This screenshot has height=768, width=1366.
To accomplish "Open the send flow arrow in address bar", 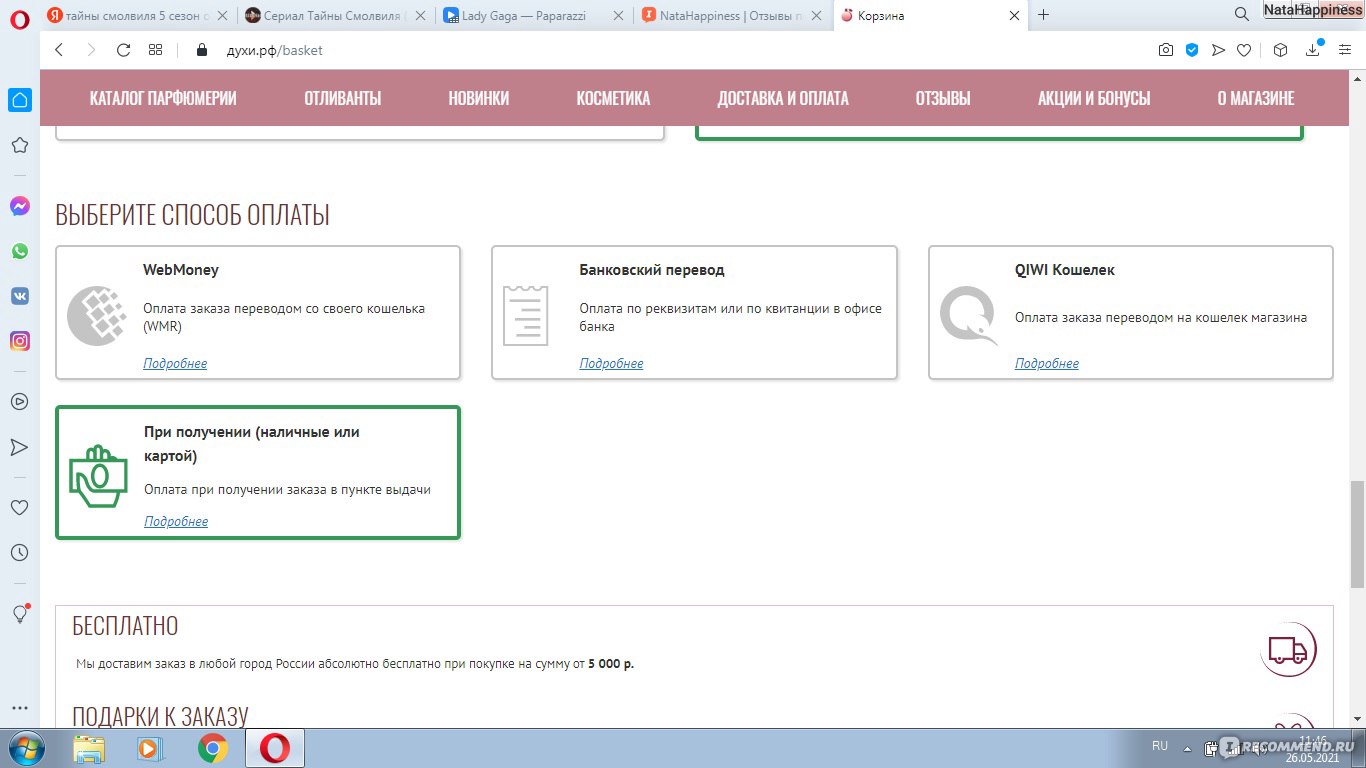I will pos(1218,50).
